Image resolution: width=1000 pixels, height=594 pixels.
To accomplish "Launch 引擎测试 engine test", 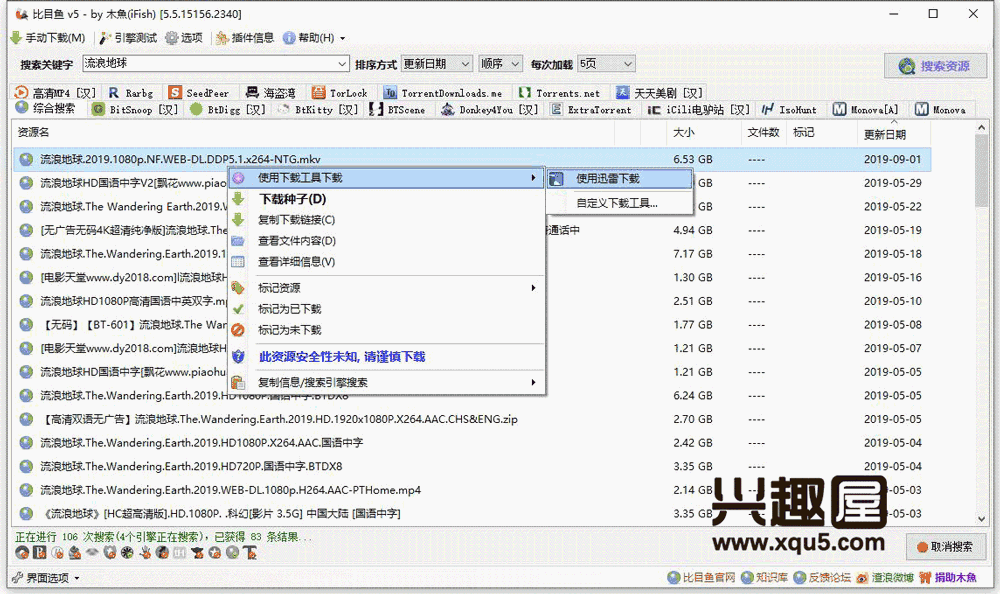I will pyautogui.click(x=128, y=38).
